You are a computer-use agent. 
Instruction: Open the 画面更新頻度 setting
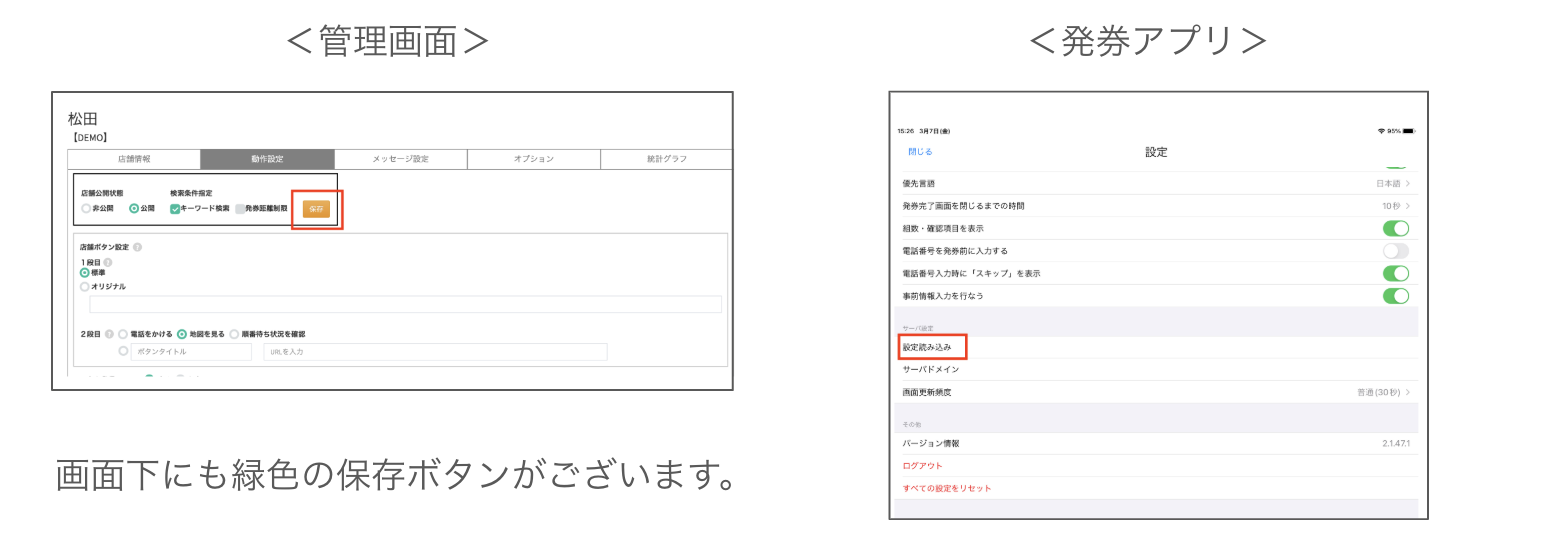(1155, 392)
